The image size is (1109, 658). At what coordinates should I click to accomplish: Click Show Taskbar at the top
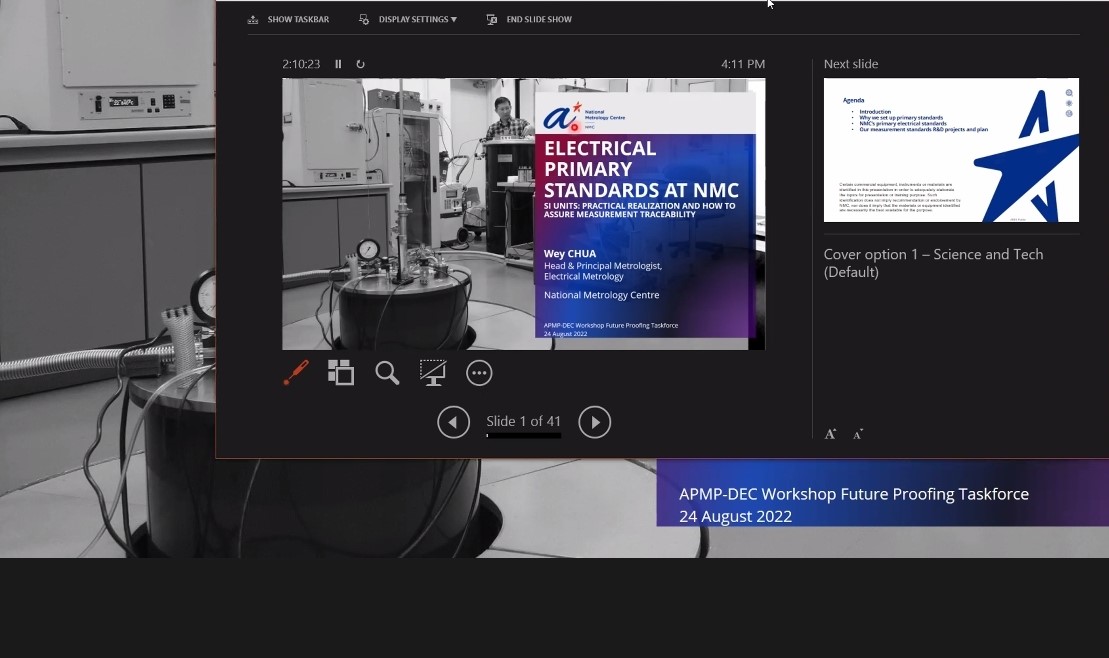pyautogui.click(x=289, y=19)
